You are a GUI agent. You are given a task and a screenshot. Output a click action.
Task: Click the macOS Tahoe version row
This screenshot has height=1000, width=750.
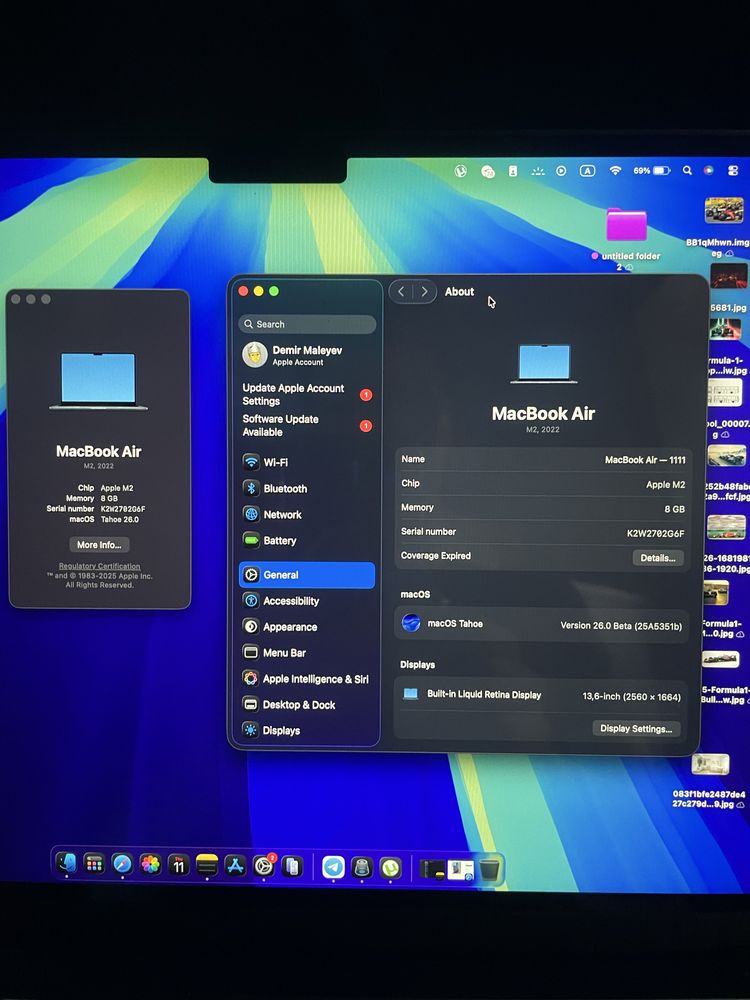point(541,624)
